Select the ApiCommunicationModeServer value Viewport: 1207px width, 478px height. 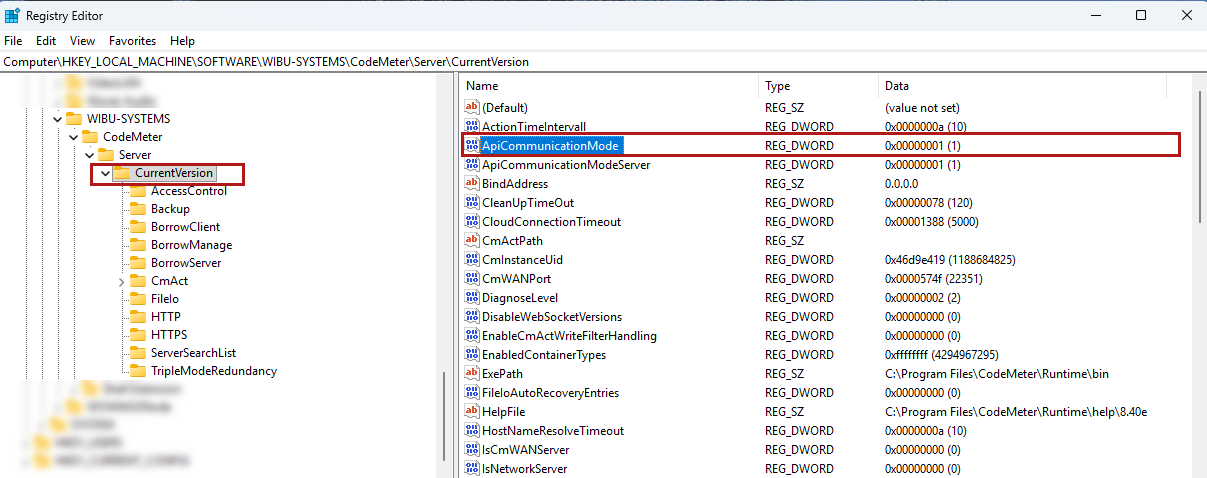coord(566,165)
